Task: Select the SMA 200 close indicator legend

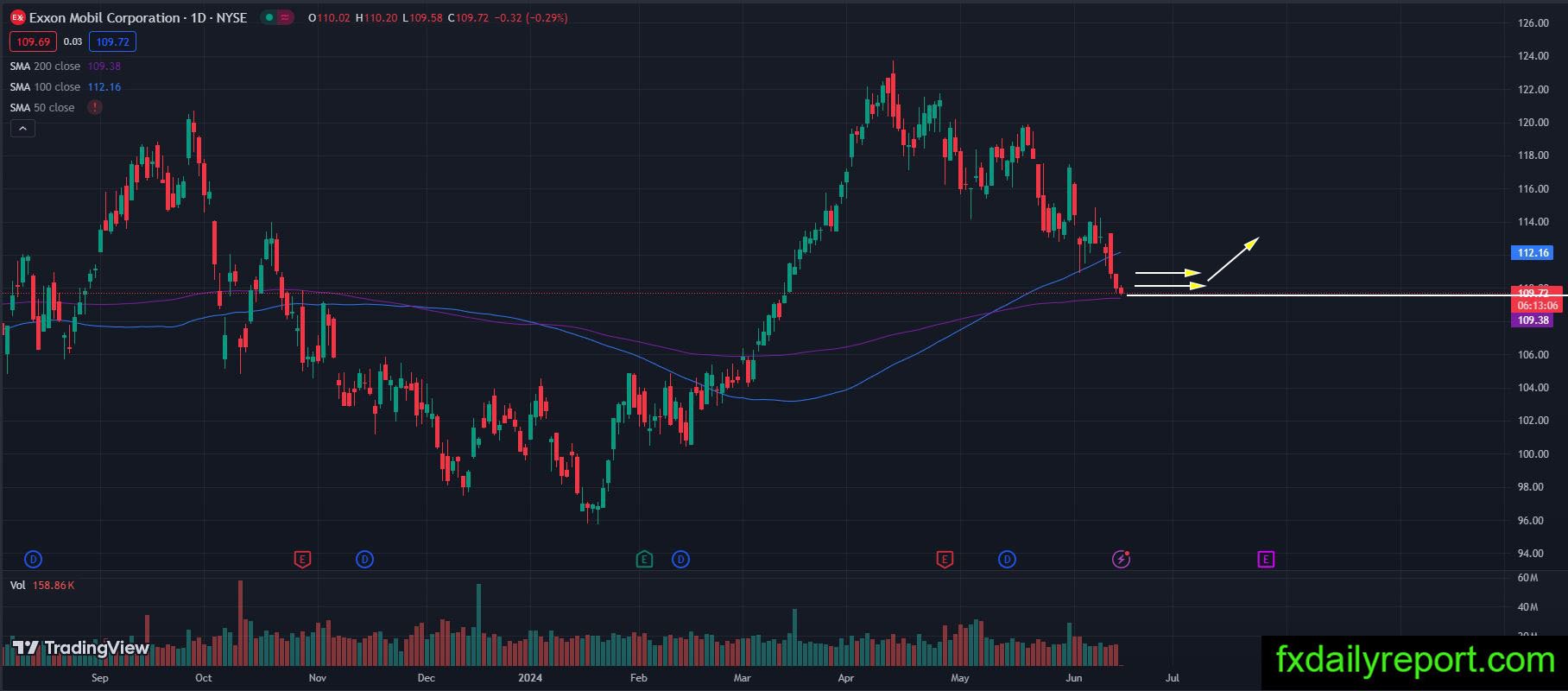Action: [65, 67]
